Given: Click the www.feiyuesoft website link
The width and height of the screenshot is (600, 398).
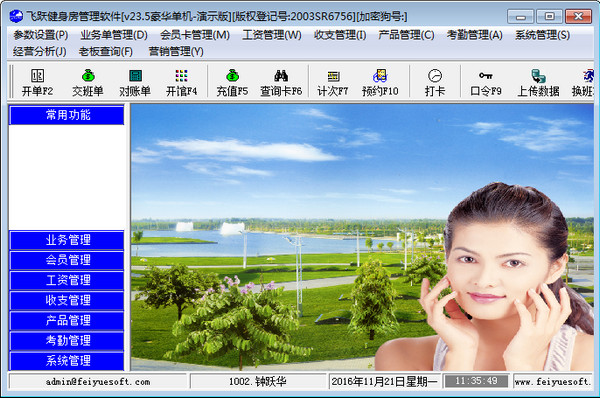Looking at the screenshot, I should point(553,382).
